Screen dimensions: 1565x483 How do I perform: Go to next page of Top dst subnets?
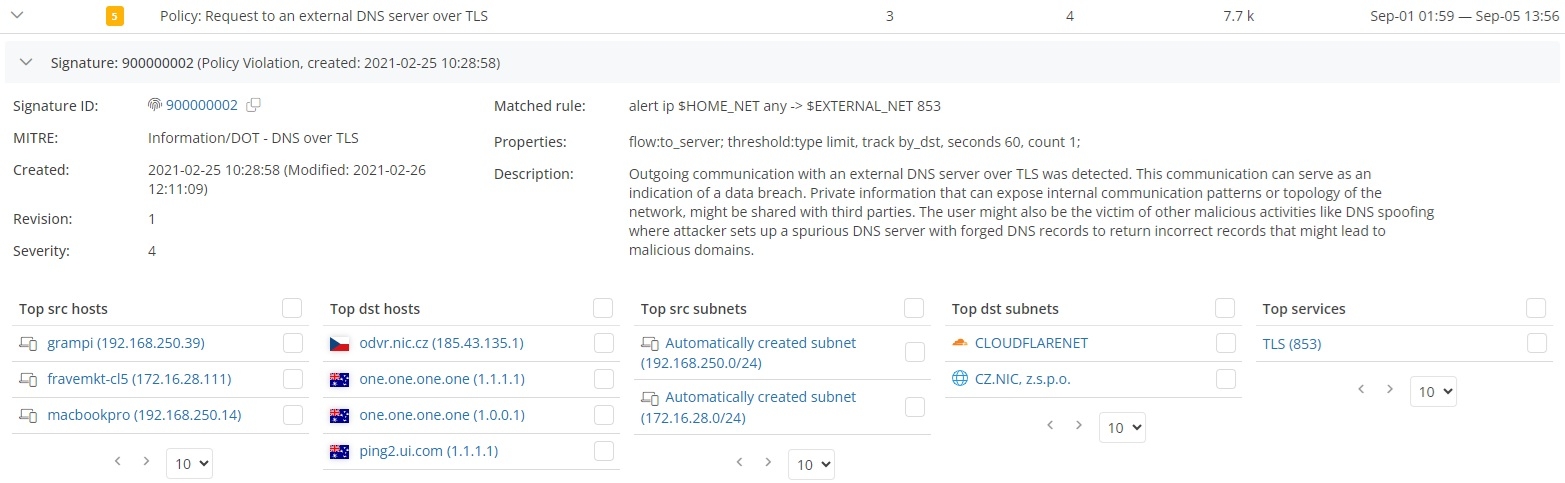point(1078,425)
